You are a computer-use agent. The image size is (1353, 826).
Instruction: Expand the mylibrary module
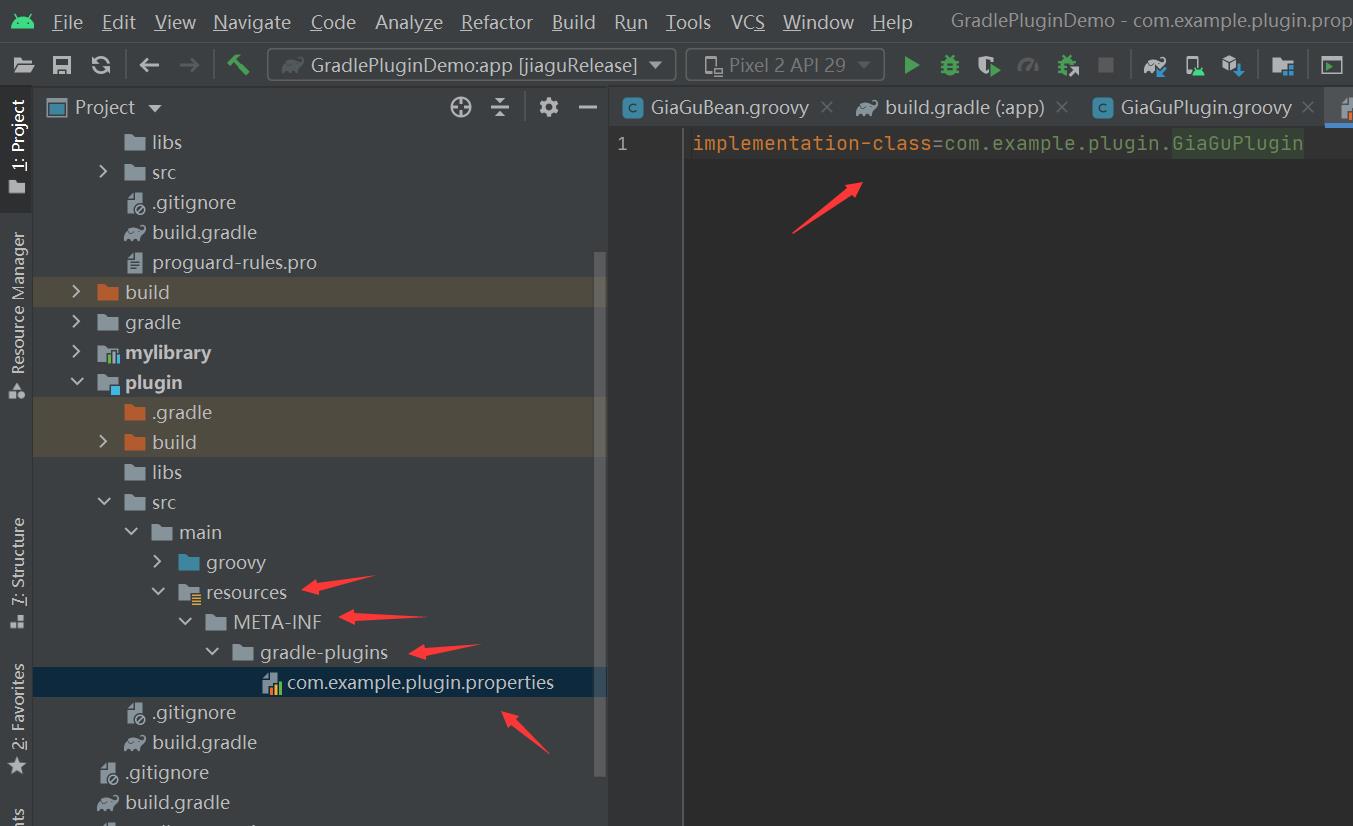76,352
